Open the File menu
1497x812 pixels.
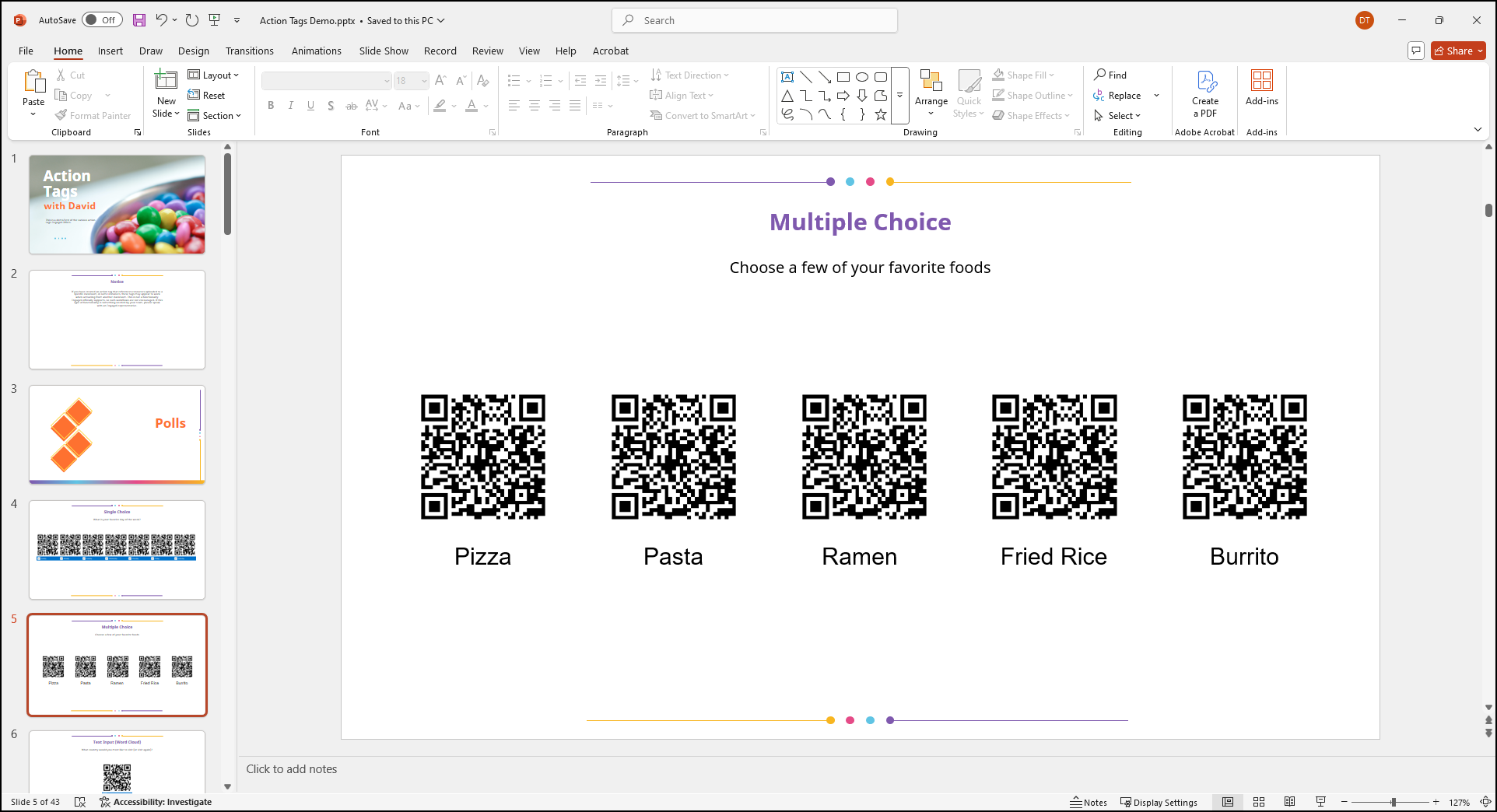pyautogui.click(x=26, y=51)
